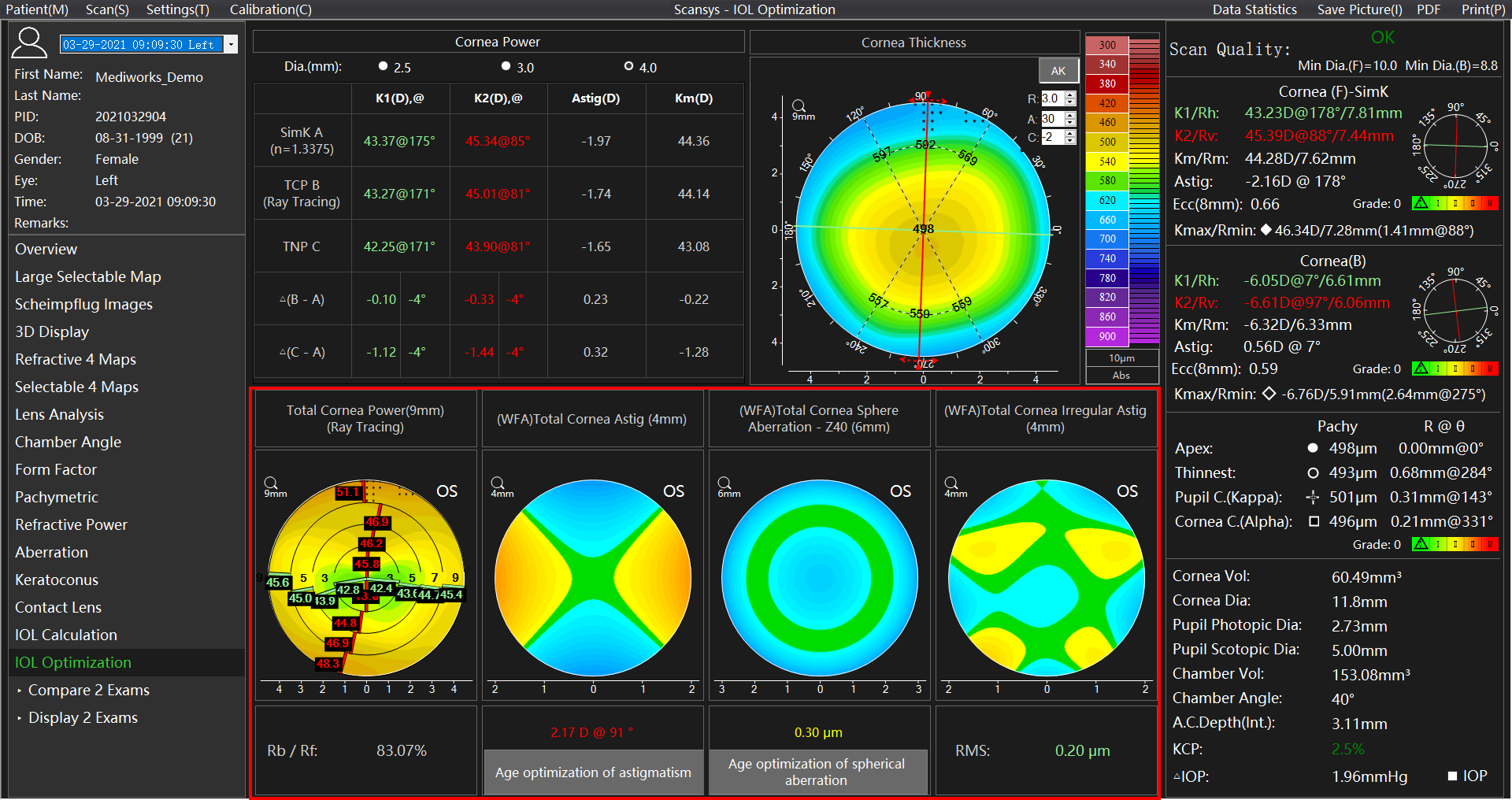
Task: Open 3D Display view
Action: point(127,331)
